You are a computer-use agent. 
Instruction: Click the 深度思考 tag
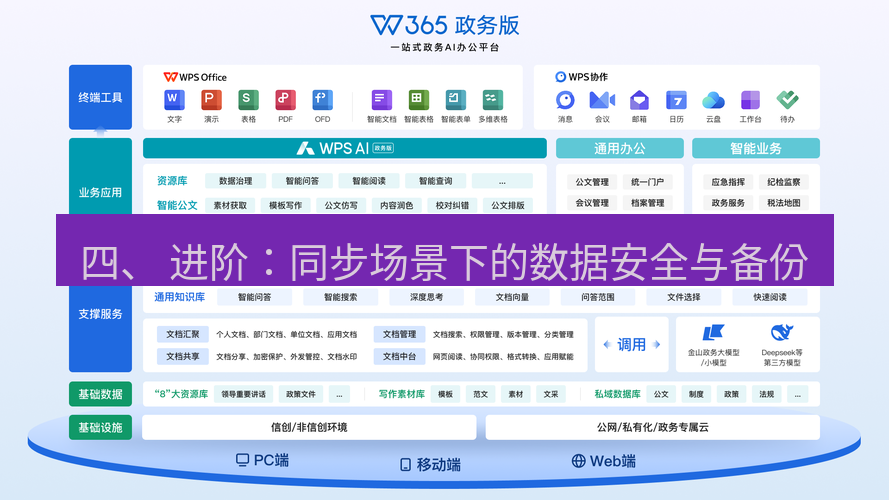pyautogui.click(x=426, y=297)
